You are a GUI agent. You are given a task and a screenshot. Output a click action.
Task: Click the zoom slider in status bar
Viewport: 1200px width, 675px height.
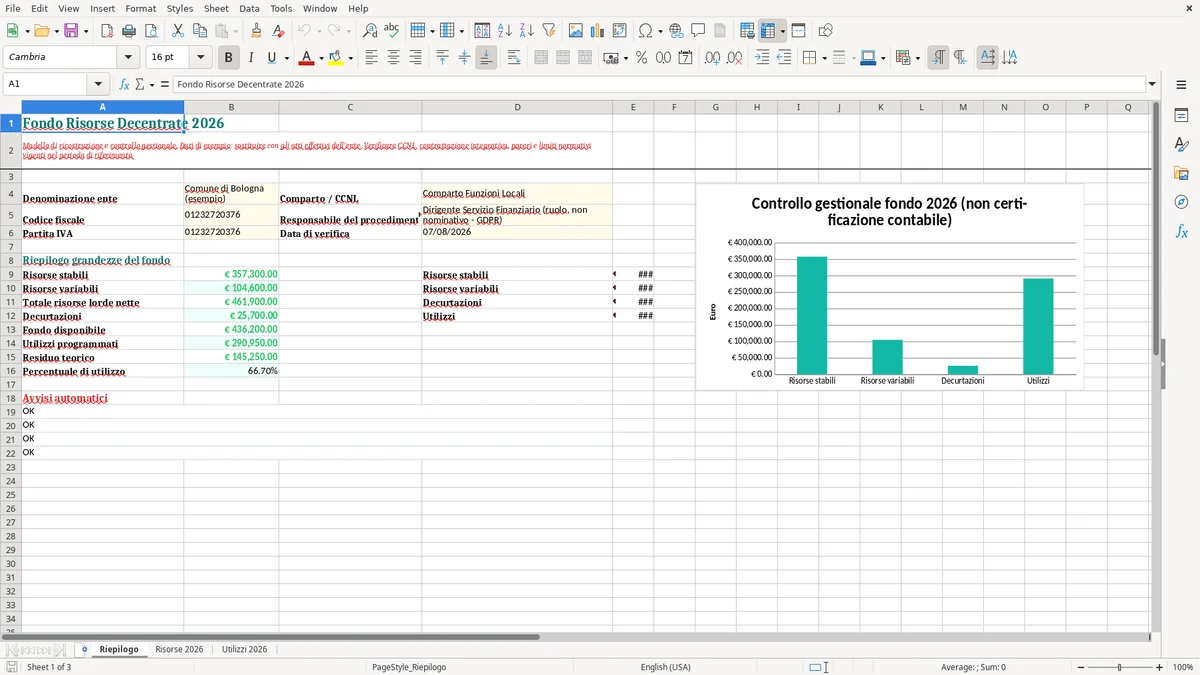tap(1120, 667)
